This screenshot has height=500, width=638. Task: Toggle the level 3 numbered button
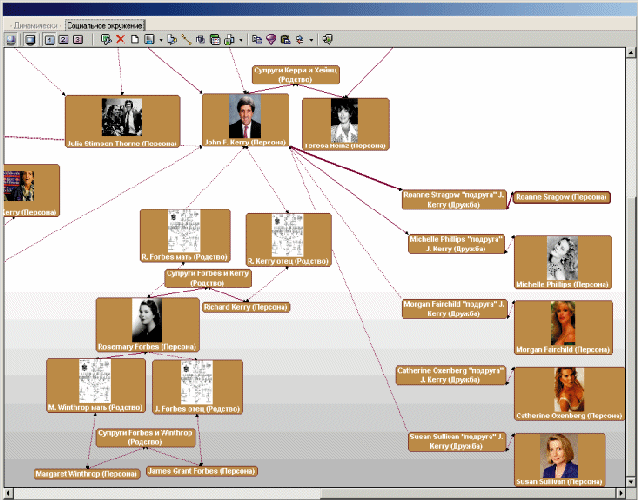(78, 39)
